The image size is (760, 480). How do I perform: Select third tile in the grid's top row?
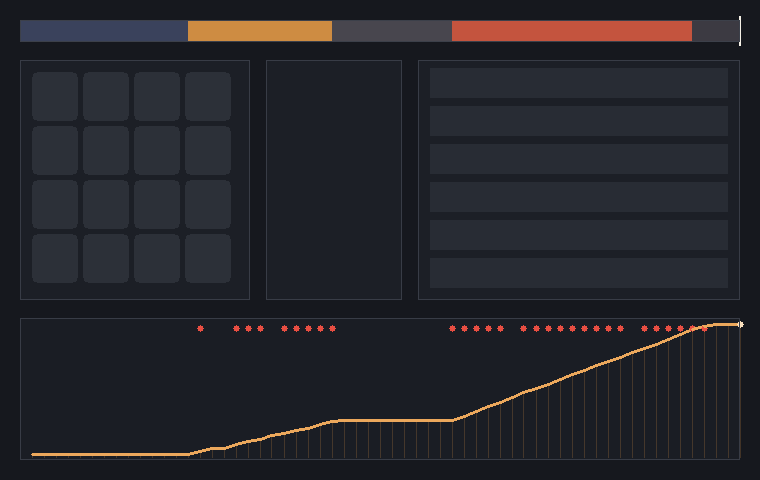(x=157, y=96)
